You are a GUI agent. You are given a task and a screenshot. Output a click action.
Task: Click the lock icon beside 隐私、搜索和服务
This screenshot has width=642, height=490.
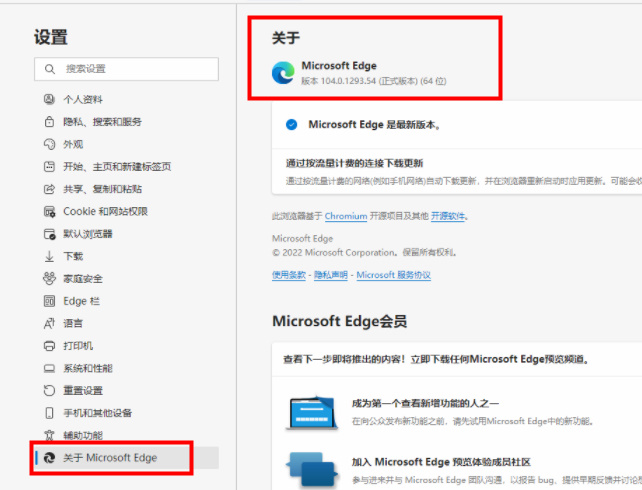(49, 122)
